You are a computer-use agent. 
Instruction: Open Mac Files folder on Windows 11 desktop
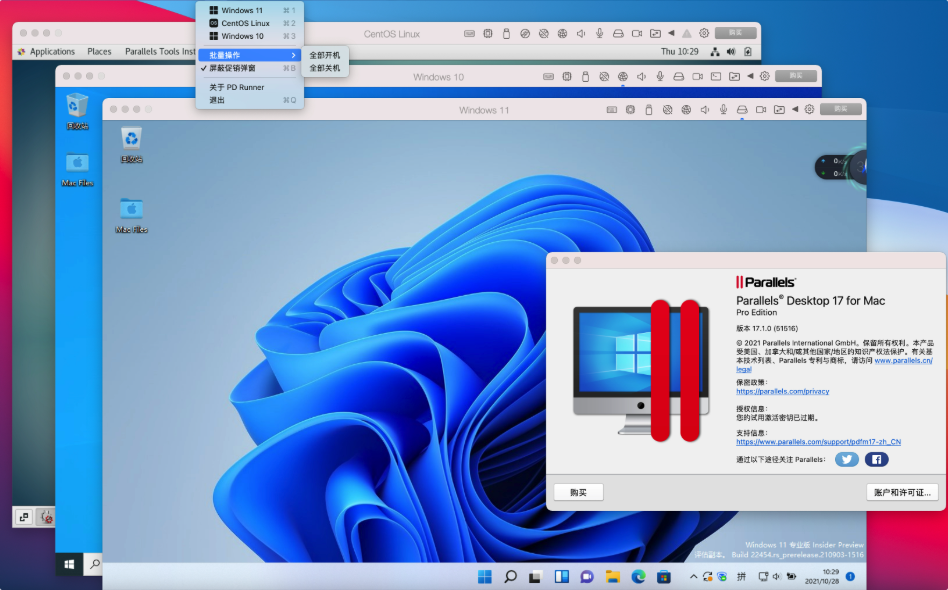click(x=131, y=215)
